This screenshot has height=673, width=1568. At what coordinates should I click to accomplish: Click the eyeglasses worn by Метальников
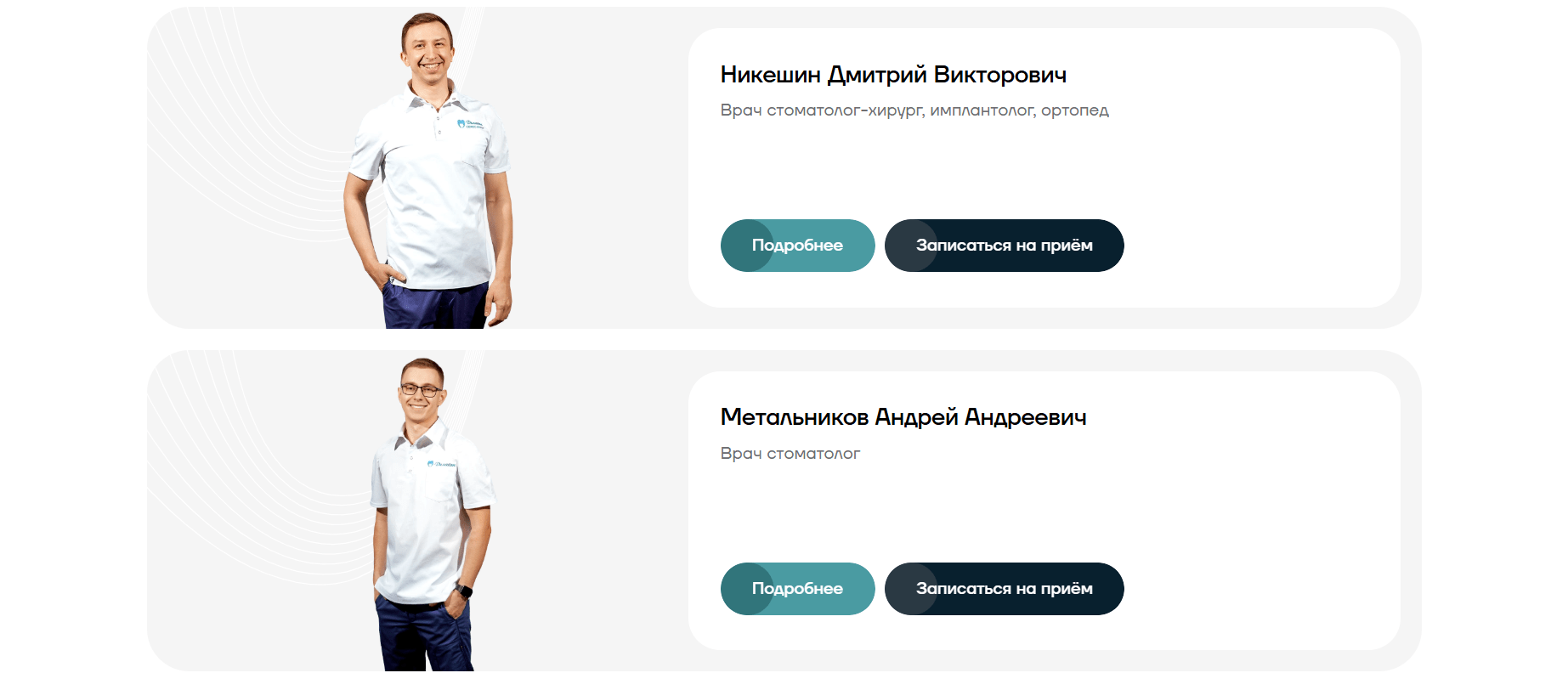[x=420, y=391]
